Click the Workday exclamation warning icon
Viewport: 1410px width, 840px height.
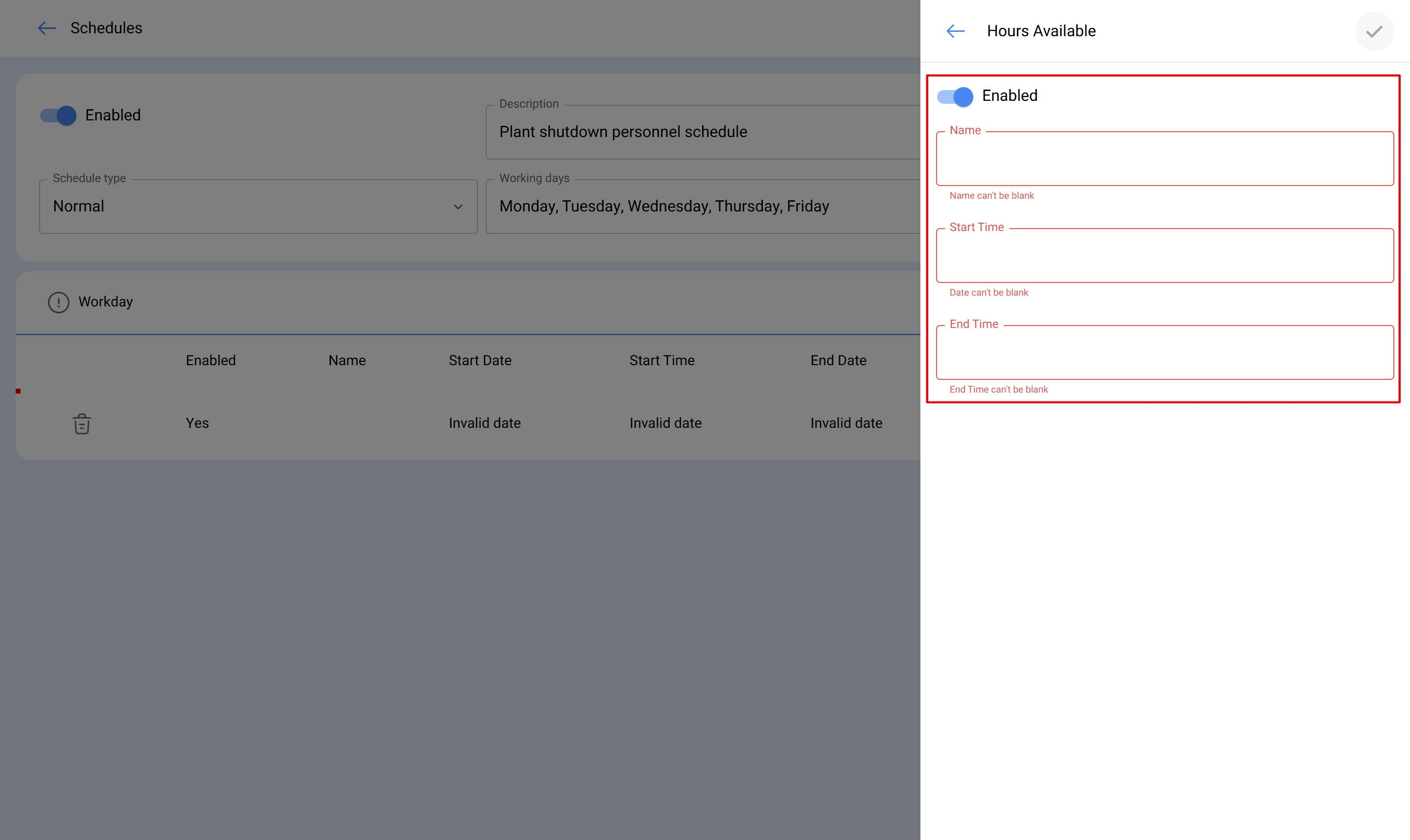click(58, 302)
